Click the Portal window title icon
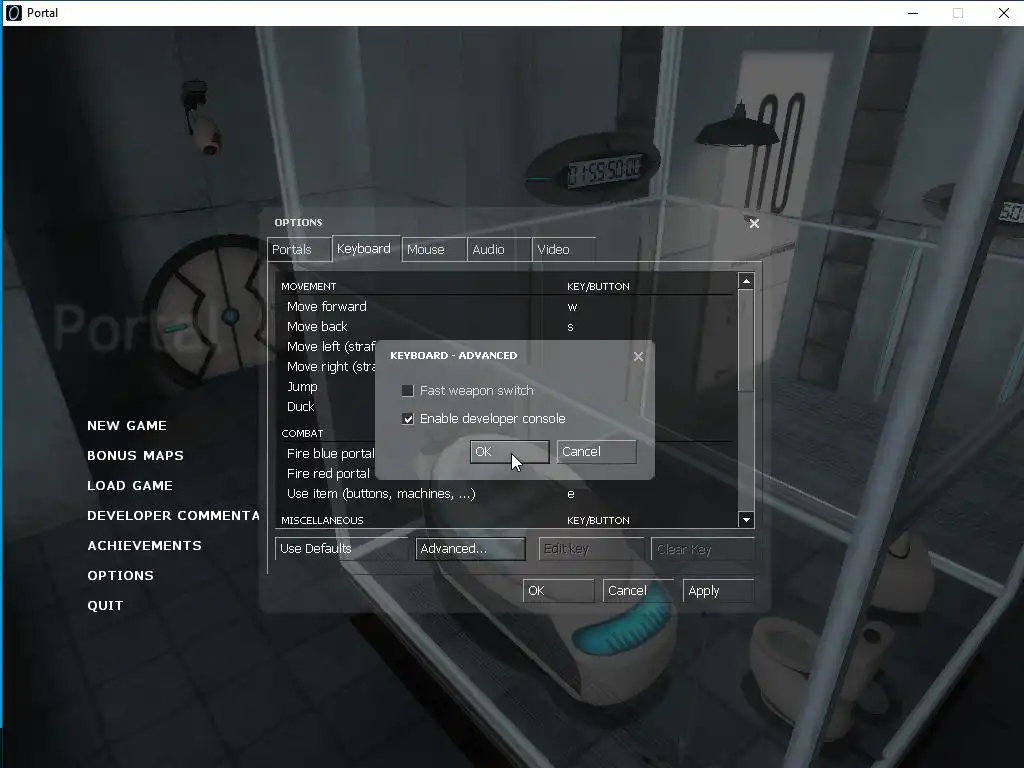1024x768 pixels. click(13, 12)
